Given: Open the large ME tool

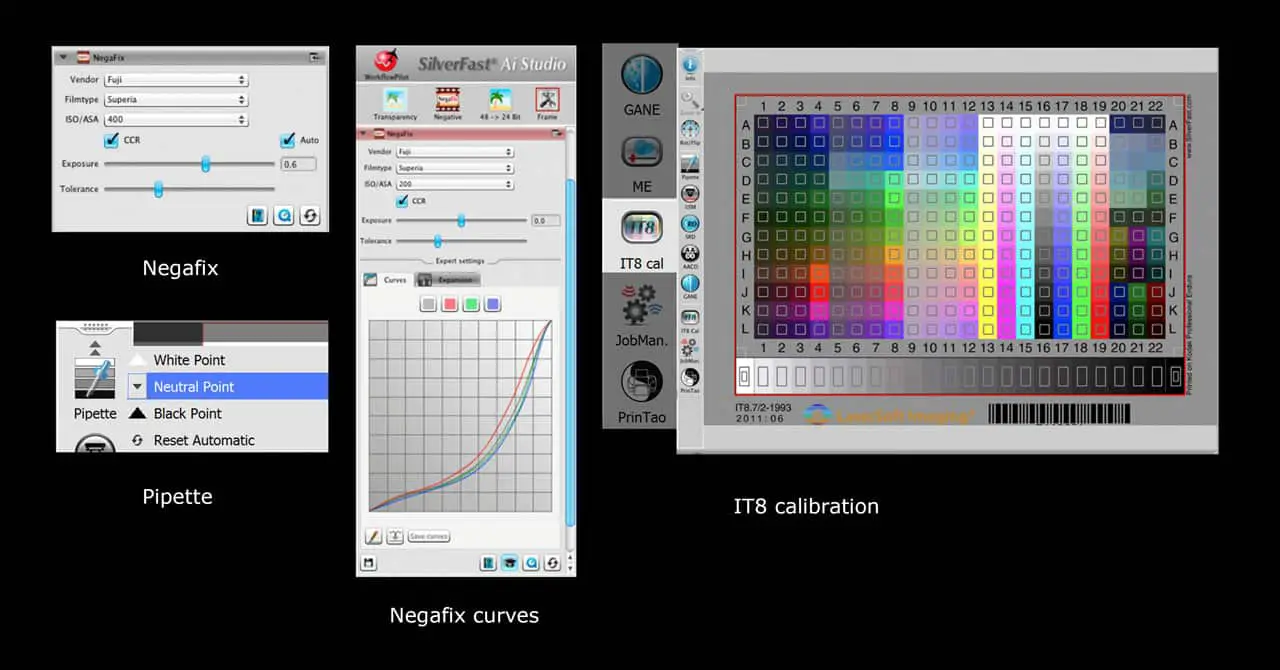Looking at the screenshot, I should 641,152.
